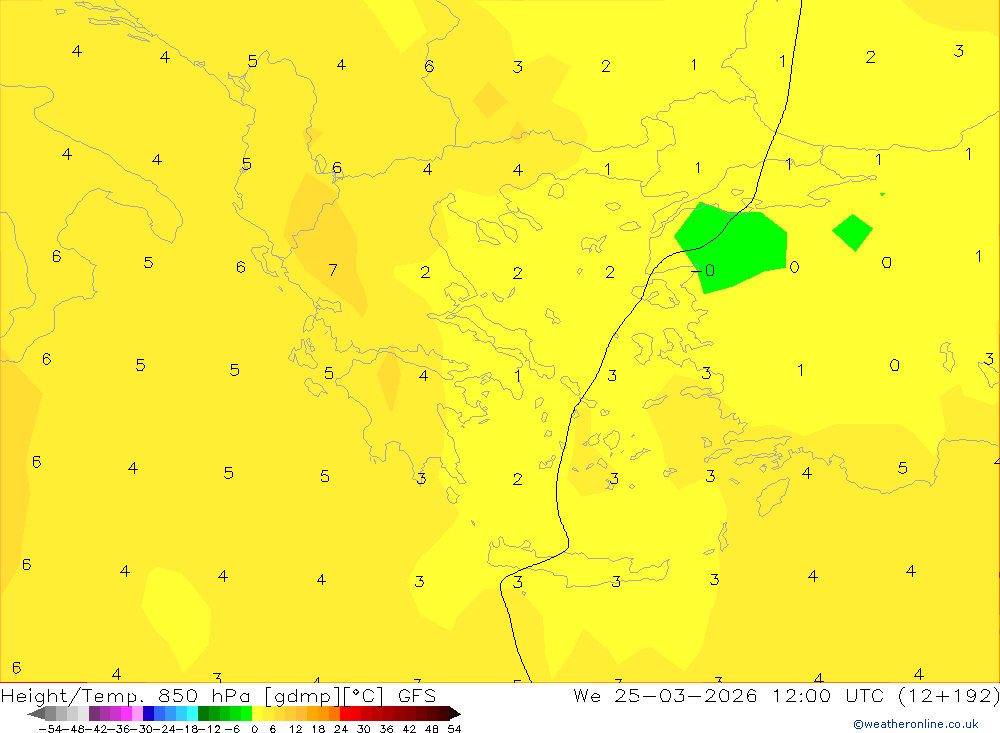Pick the bright red legend swatch at 24

(345, 713)
